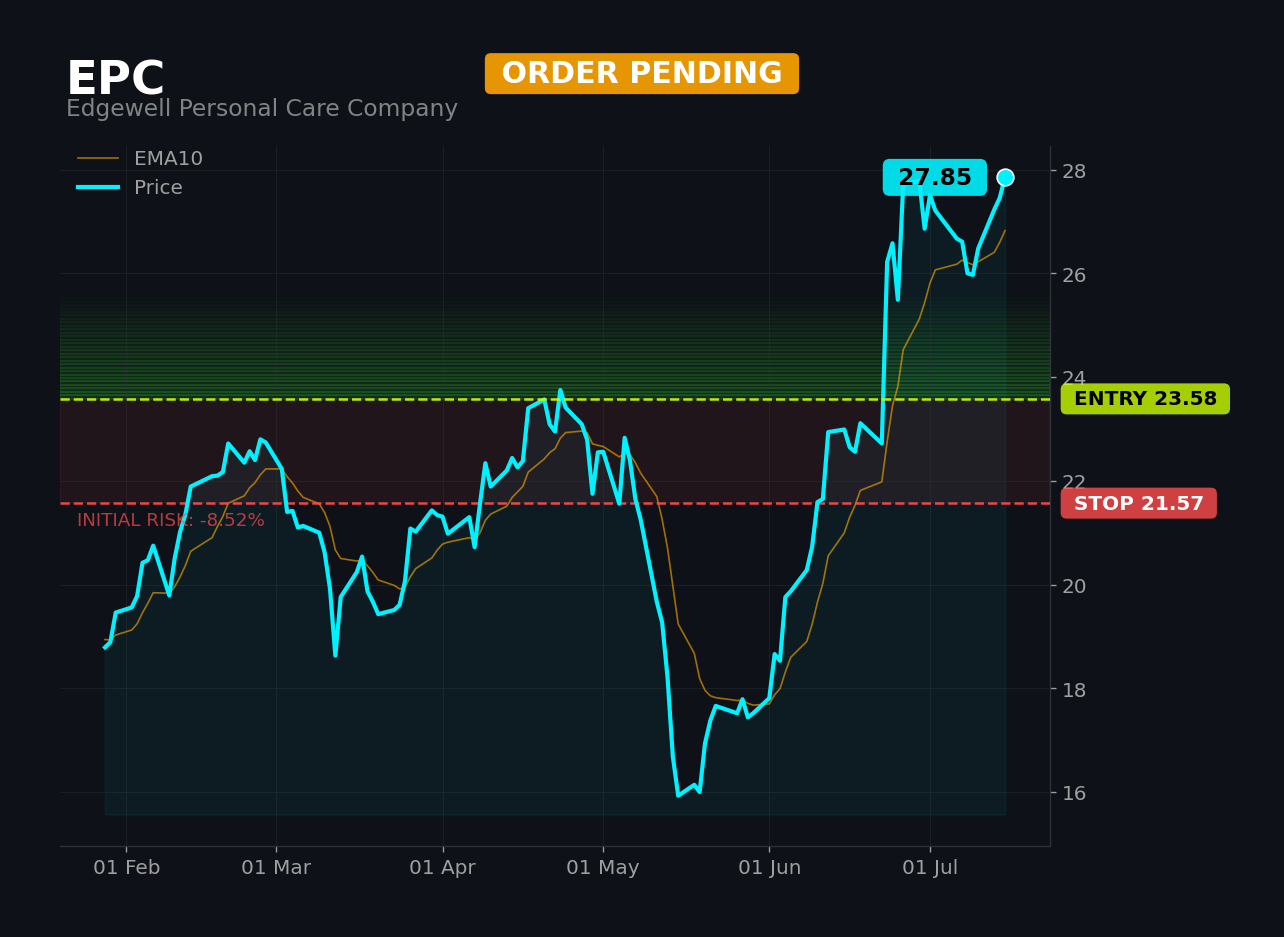Click the STOP 21.57 label
The height and width of the screenshot is (937, 1284).
coord(1139,504)
